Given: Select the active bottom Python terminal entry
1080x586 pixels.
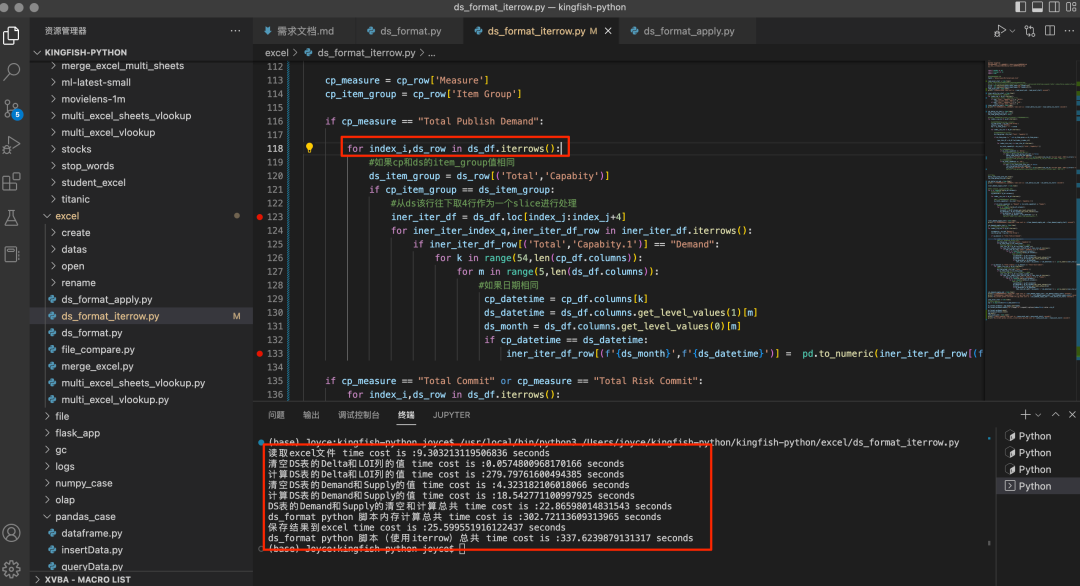Looking at the screenshot, I should [1037, 486].
